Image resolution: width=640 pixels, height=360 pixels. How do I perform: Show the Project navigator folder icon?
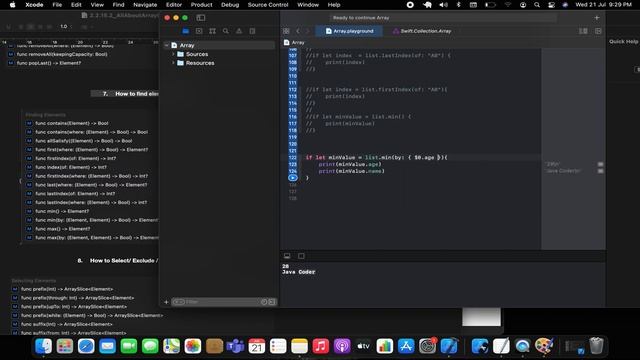pos(185,31)
